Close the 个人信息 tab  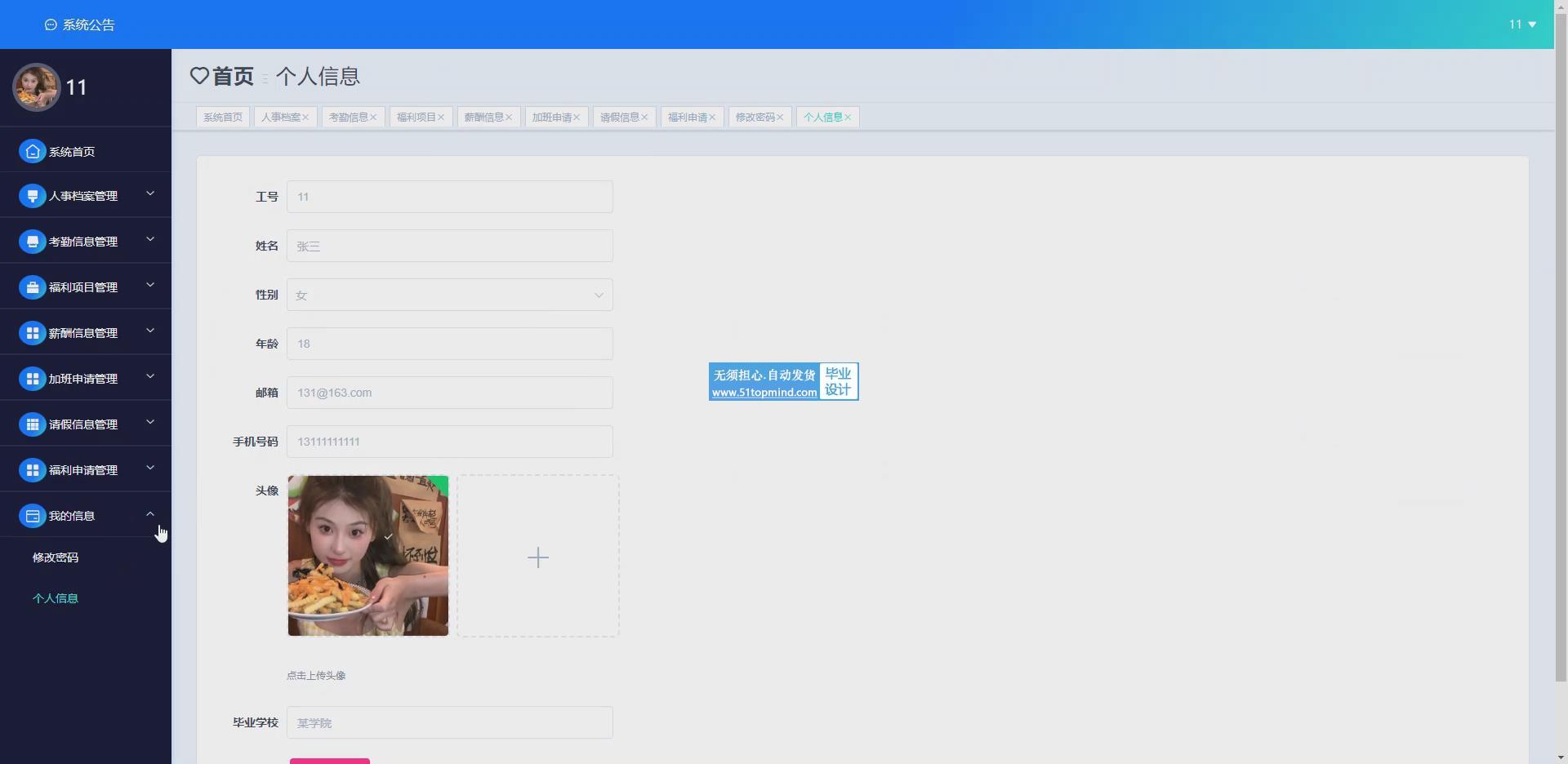coord(848,118)
